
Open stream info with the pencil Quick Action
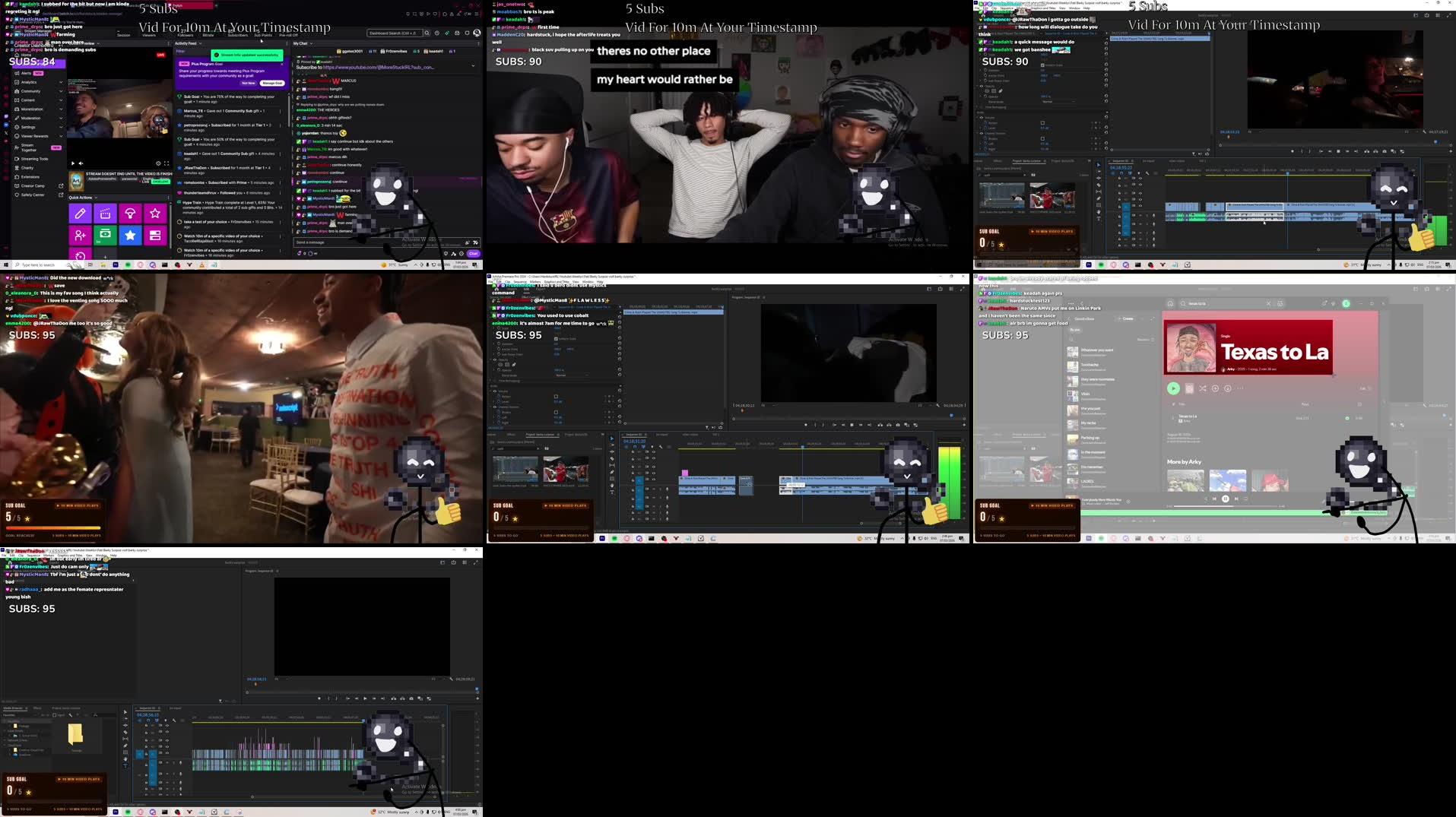pyautogui.click(x=80, y=213)
